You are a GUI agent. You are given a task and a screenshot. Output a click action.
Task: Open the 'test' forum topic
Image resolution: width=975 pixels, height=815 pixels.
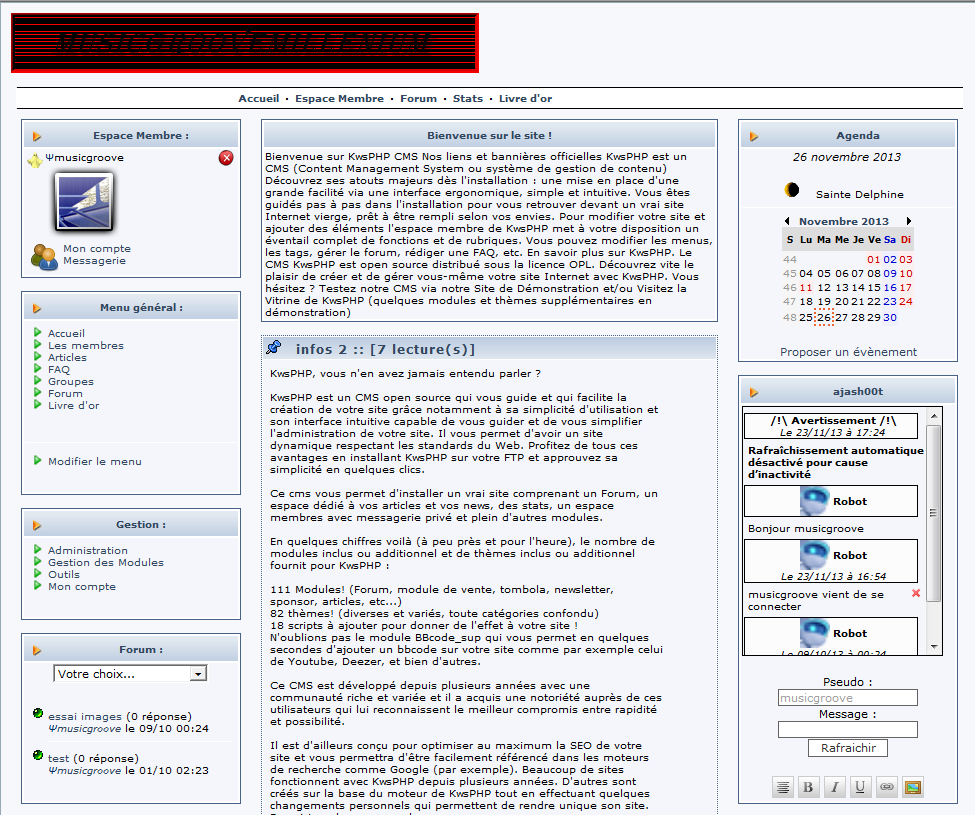58,758
